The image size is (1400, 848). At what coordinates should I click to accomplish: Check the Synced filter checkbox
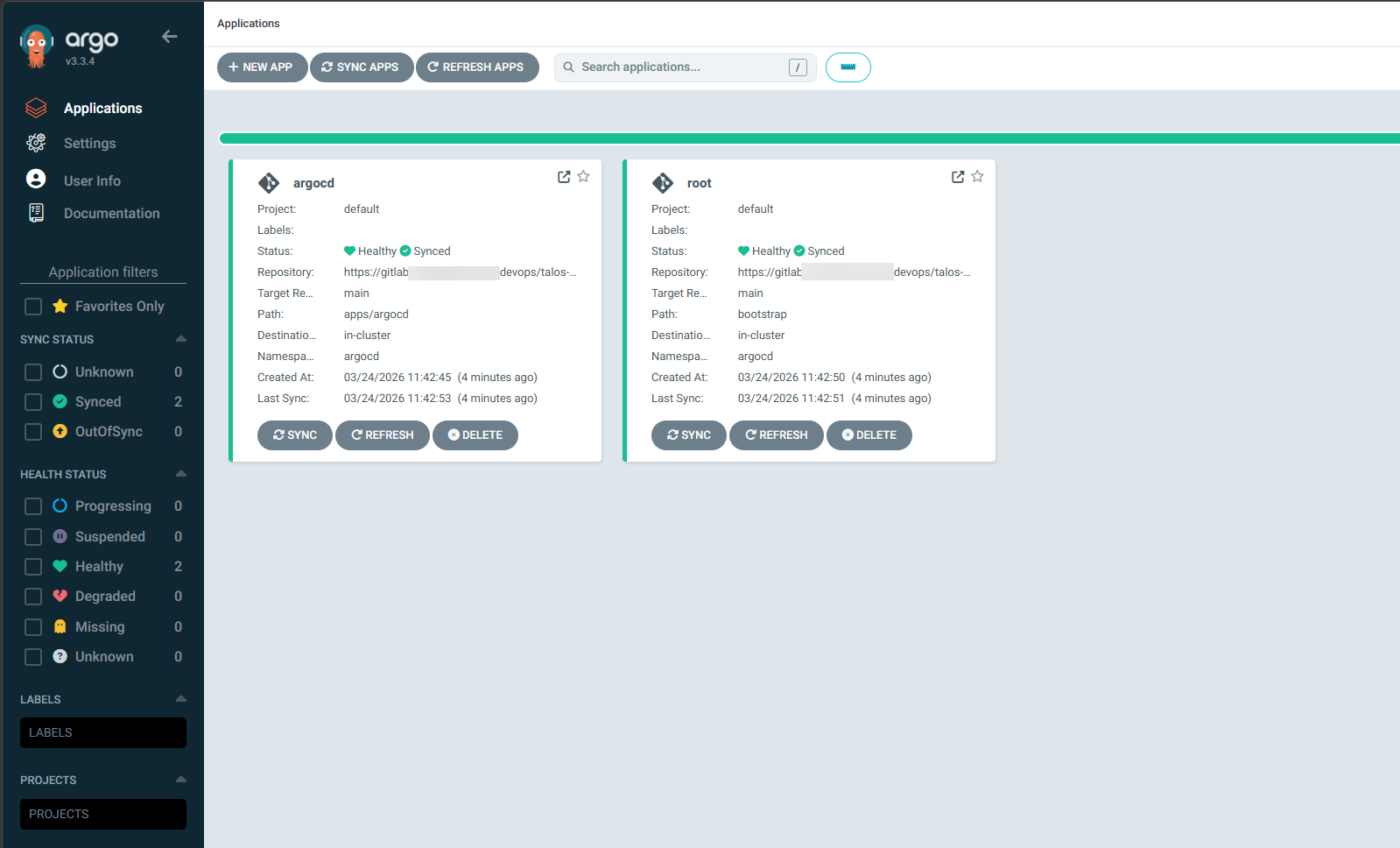(33, 402)
